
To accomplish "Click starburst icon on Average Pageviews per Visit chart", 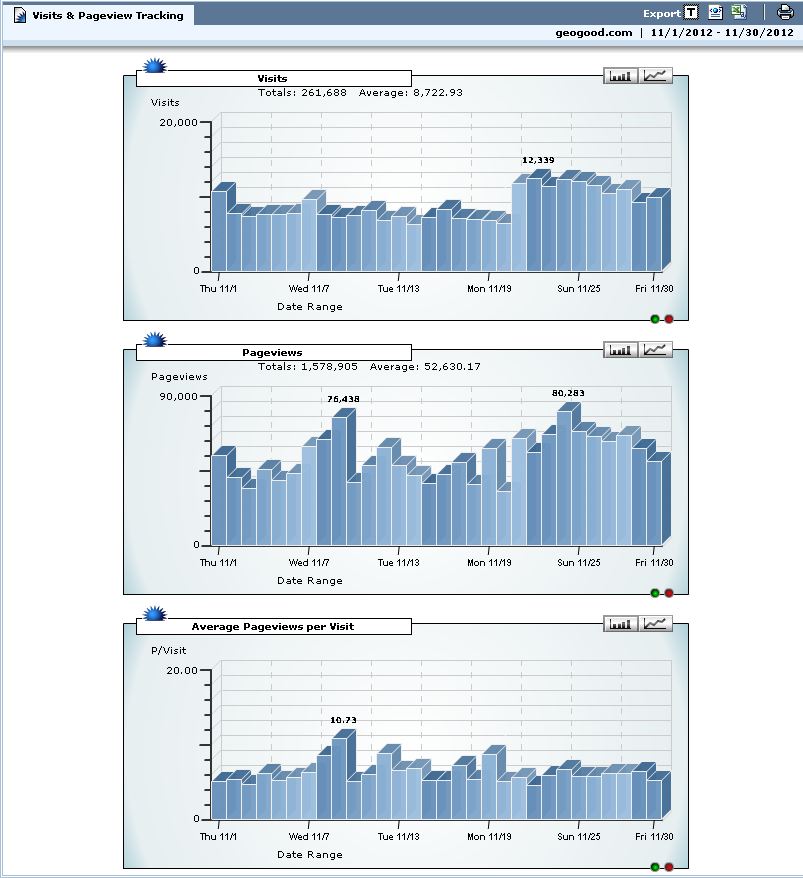I will pos(154,616).
